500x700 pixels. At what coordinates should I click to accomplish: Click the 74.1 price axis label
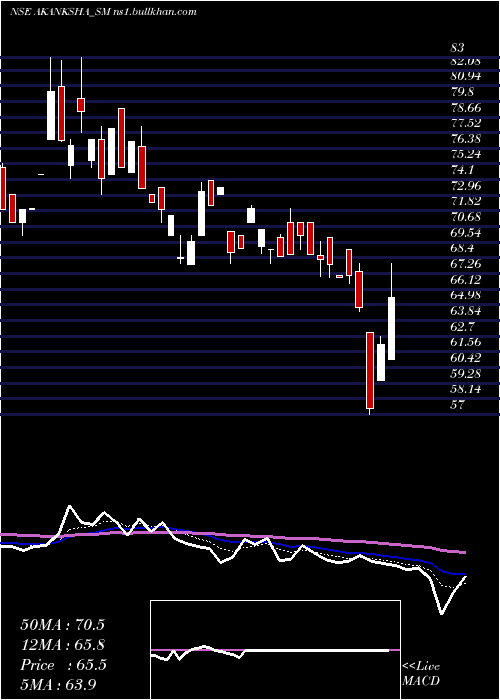coord(462,170)
